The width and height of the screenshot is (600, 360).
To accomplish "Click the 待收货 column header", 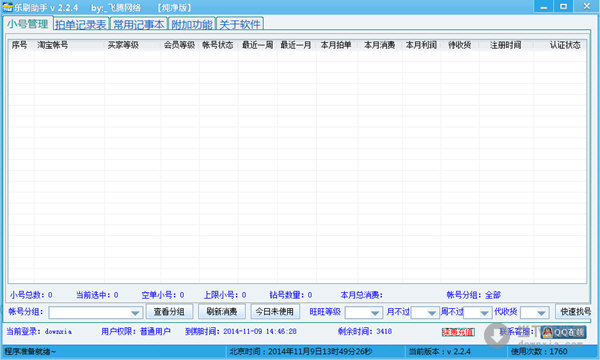I will [459, 45].
